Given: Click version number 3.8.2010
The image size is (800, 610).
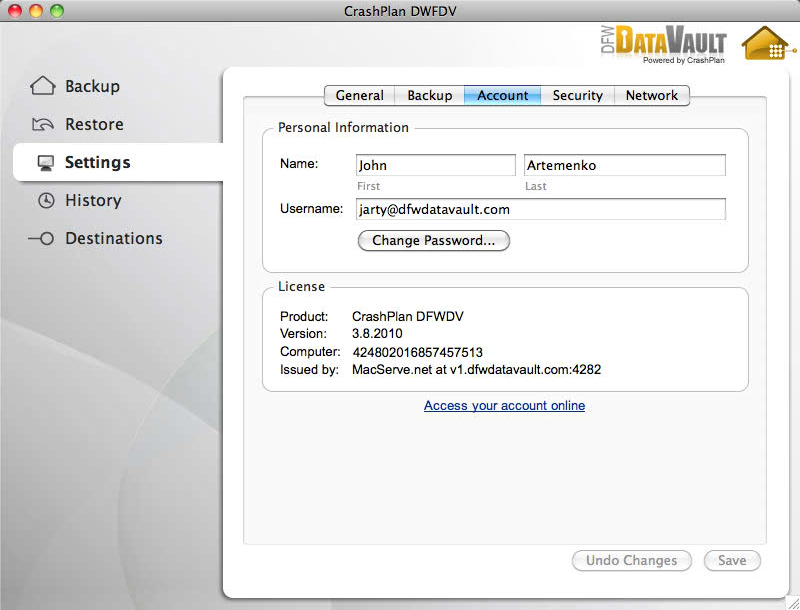Looking at the screenshot, I should click(377, 334).
